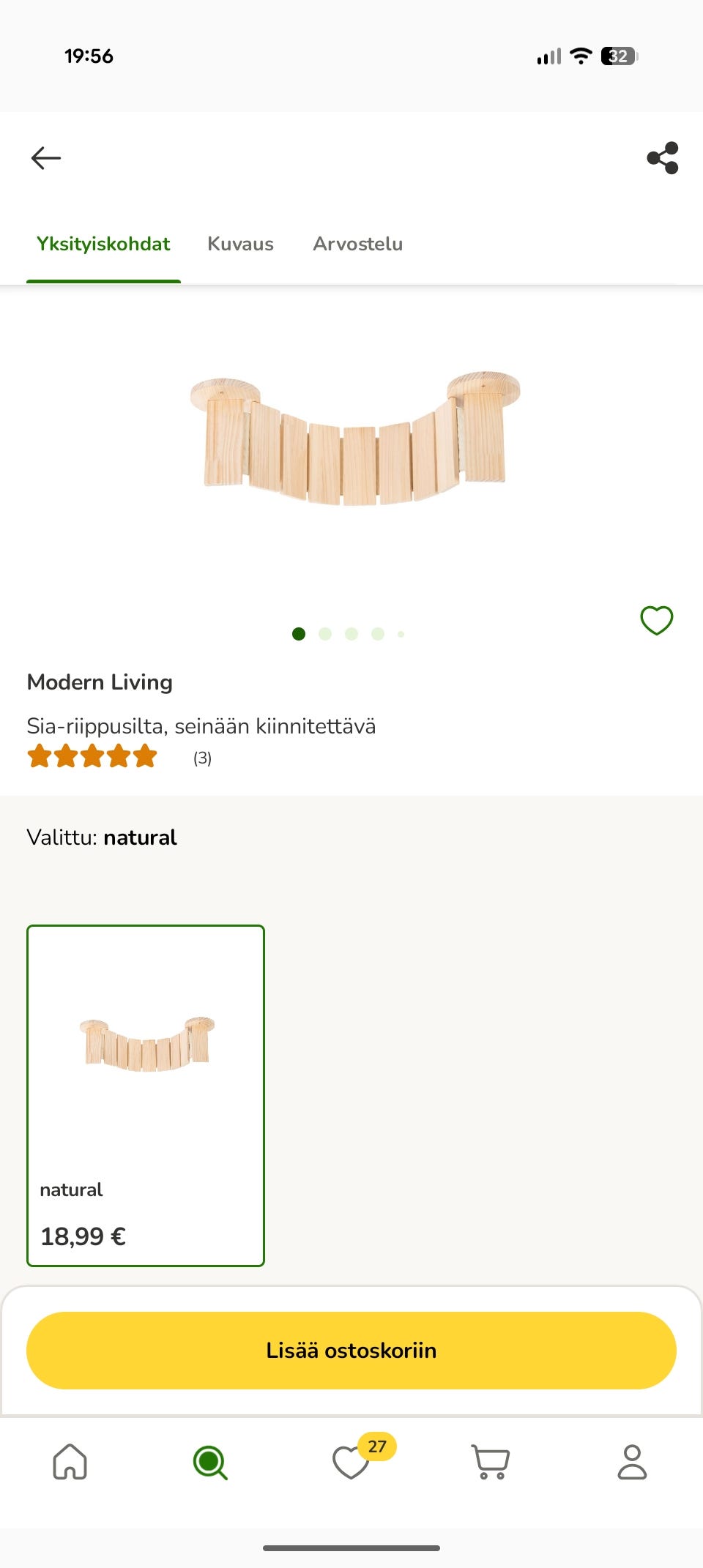Tap the main product image
The width and height of the screenshot is (703, 1568).
click(x=354, y=439)
